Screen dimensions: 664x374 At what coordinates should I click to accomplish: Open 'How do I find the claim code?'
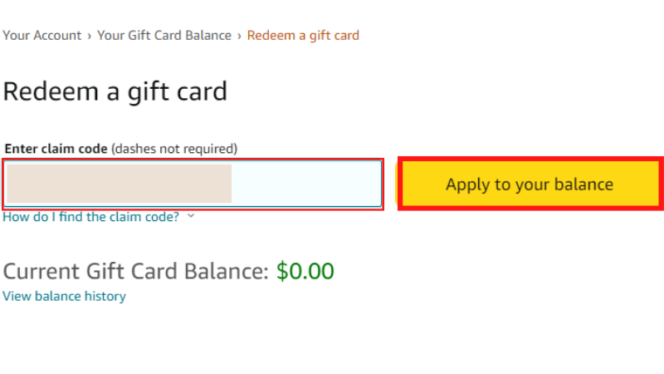(91, 217)
